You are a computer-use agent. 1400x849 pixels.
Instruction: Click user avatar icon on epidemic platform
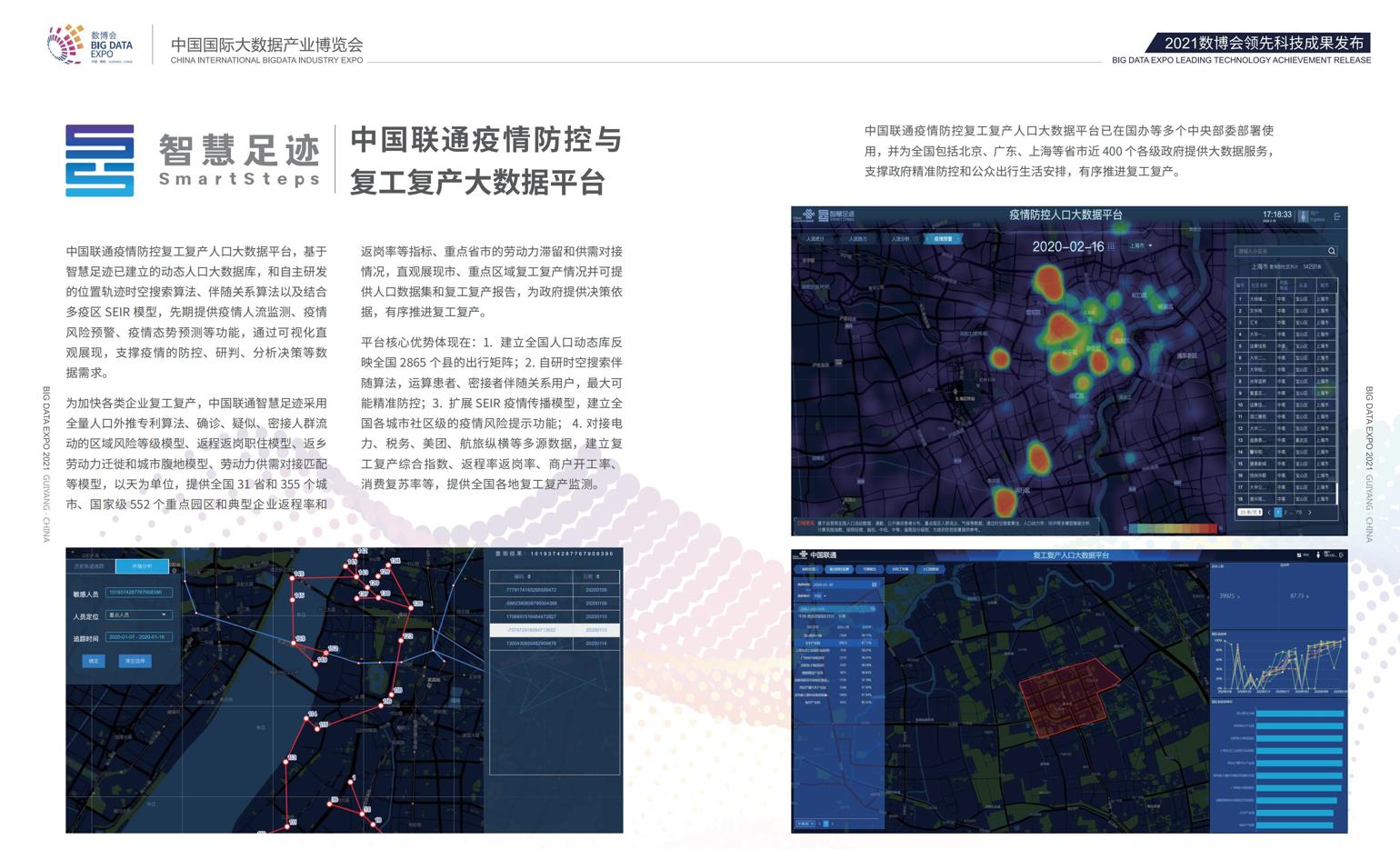coord(1303,216)
